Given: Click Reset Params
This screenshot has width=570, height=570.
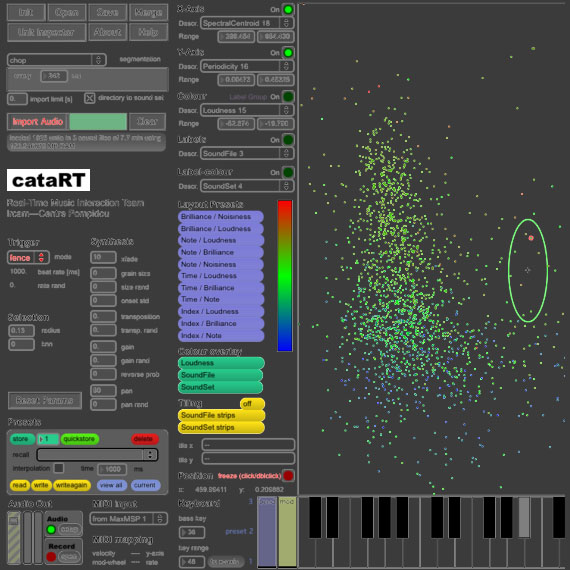Looking at the screenshot, I should (45, 400).
